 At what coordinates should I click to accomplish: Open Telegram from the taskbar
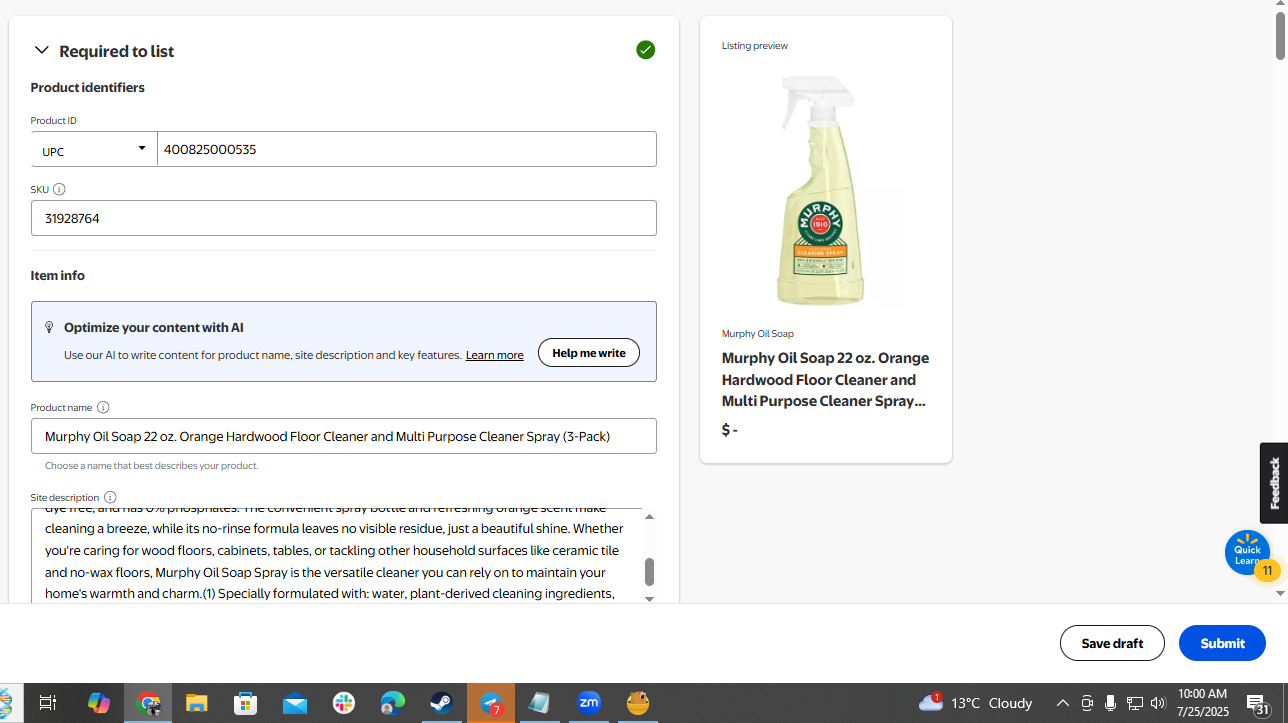[491, 703]
